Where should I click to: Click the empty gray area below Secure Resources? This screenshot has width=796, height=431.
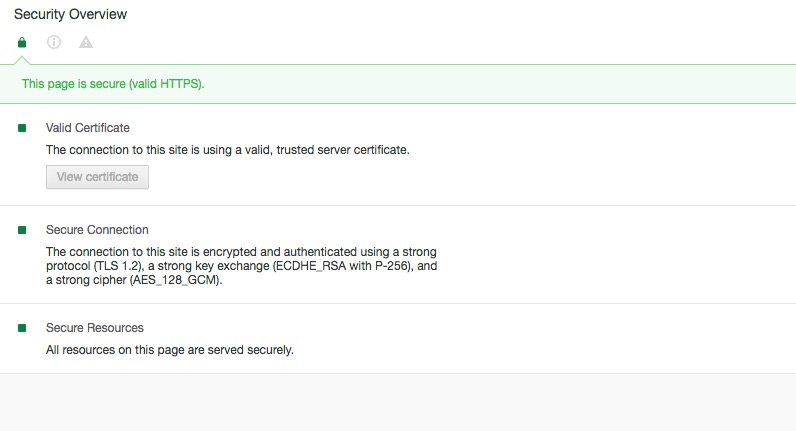(398, 403)
